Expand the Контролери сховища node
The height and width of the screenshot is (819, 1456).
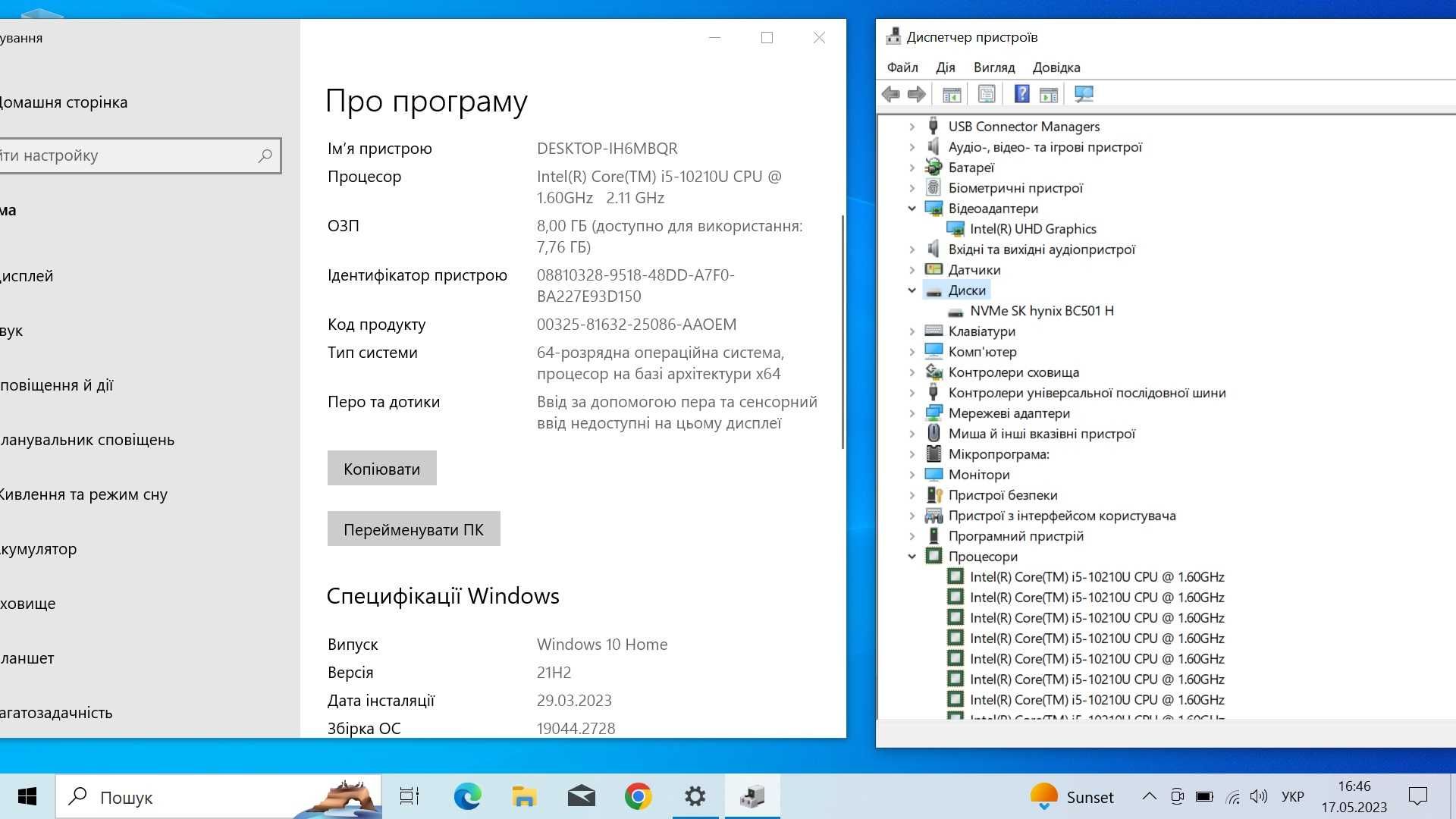click(912, 372)
